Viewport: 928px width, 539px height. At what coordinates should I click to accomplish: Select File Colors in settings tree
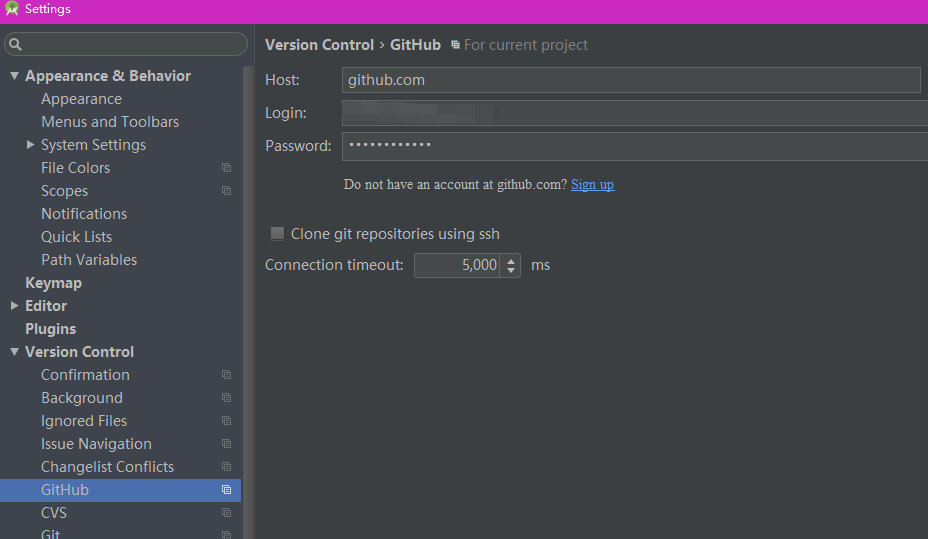point(75,168)
